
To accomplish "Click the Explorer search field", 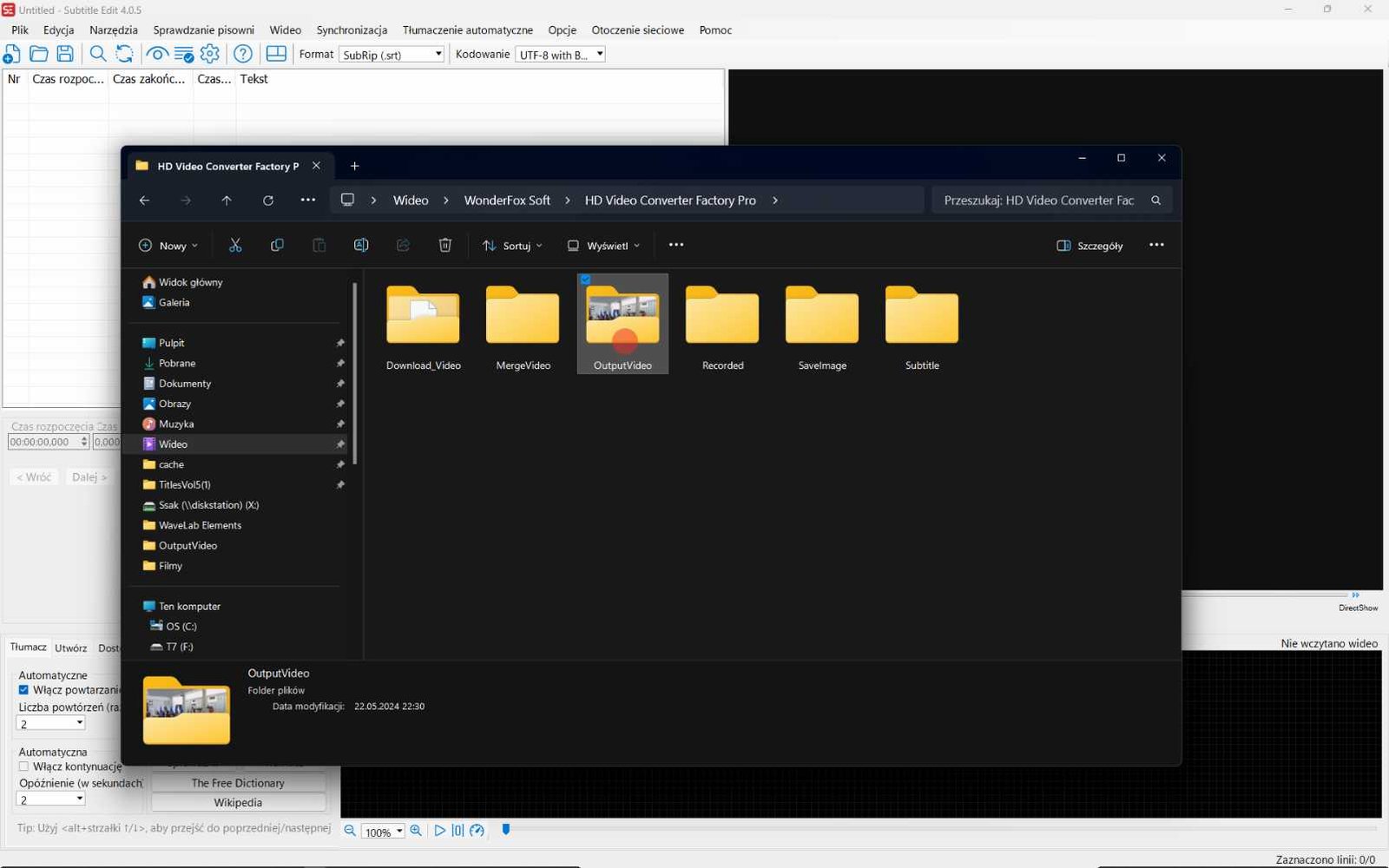I will (x=1051, y=201).
